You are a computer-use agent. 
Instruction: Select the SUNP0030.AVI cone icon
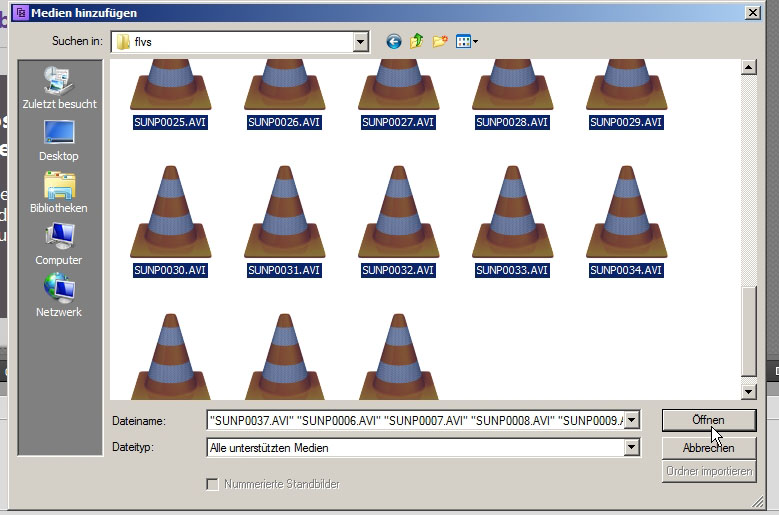(170, 212)
